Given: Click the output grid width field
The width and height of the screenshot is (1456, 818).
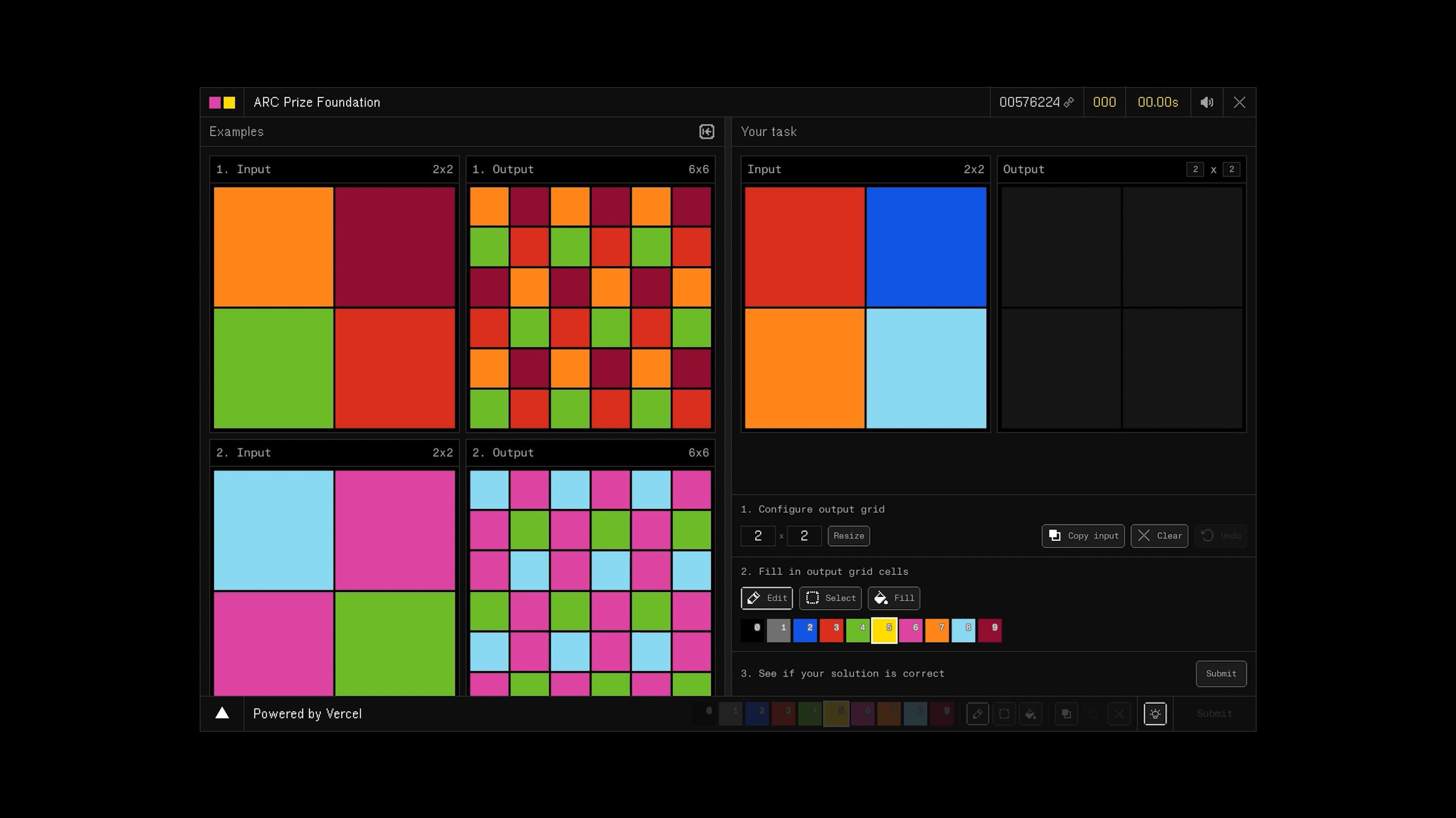Looking at the screenshot, I should (x=757, y=536).
